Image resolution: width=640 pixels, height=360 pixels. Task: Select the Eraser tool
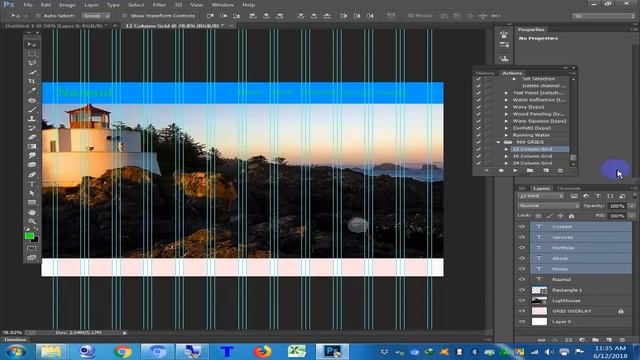(x=32, y=137)
